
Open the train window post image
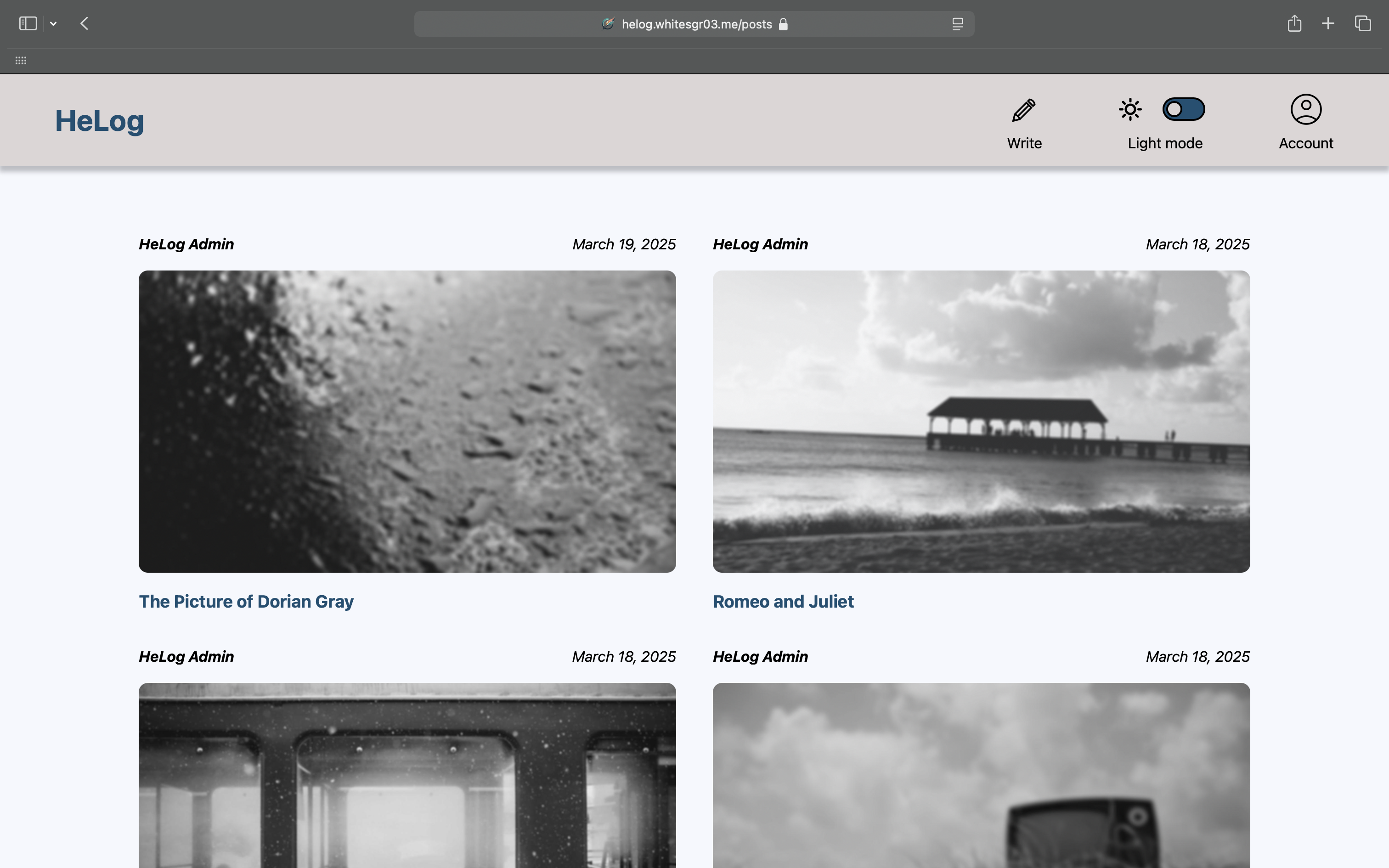(x=407, y=775)
